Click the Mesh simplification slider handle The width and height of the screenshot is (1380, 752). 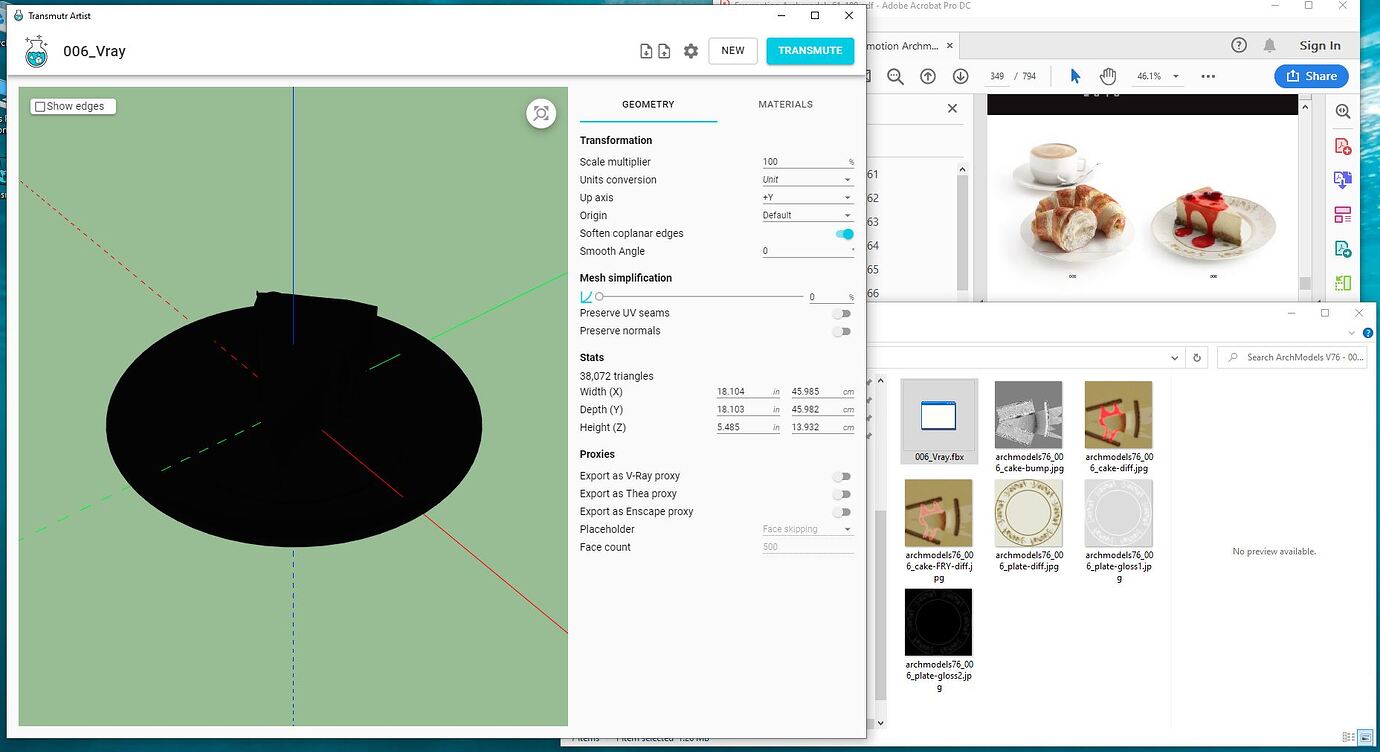[599, 297]
